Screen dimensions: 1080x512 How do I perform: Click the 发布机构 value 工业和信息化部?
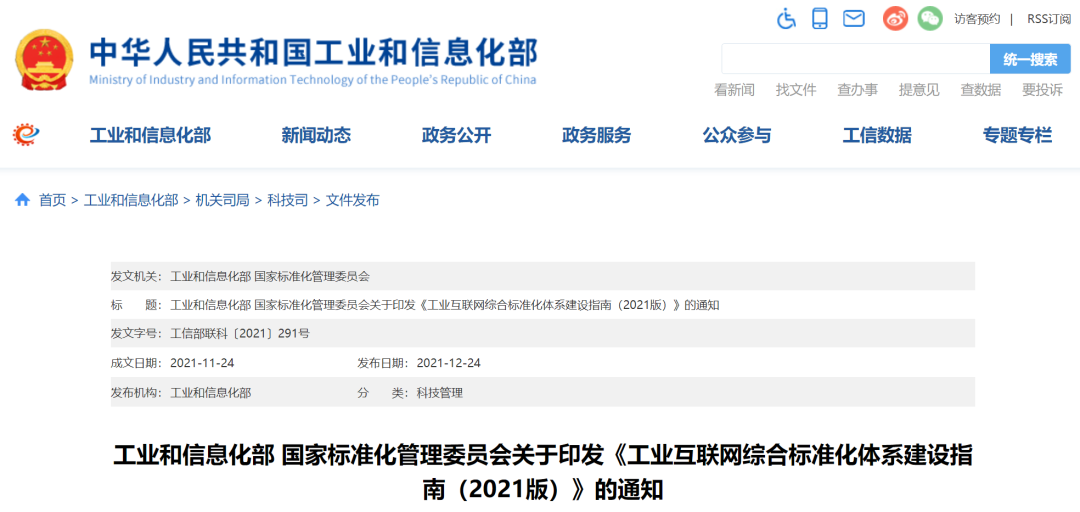[x=211, y=393]
